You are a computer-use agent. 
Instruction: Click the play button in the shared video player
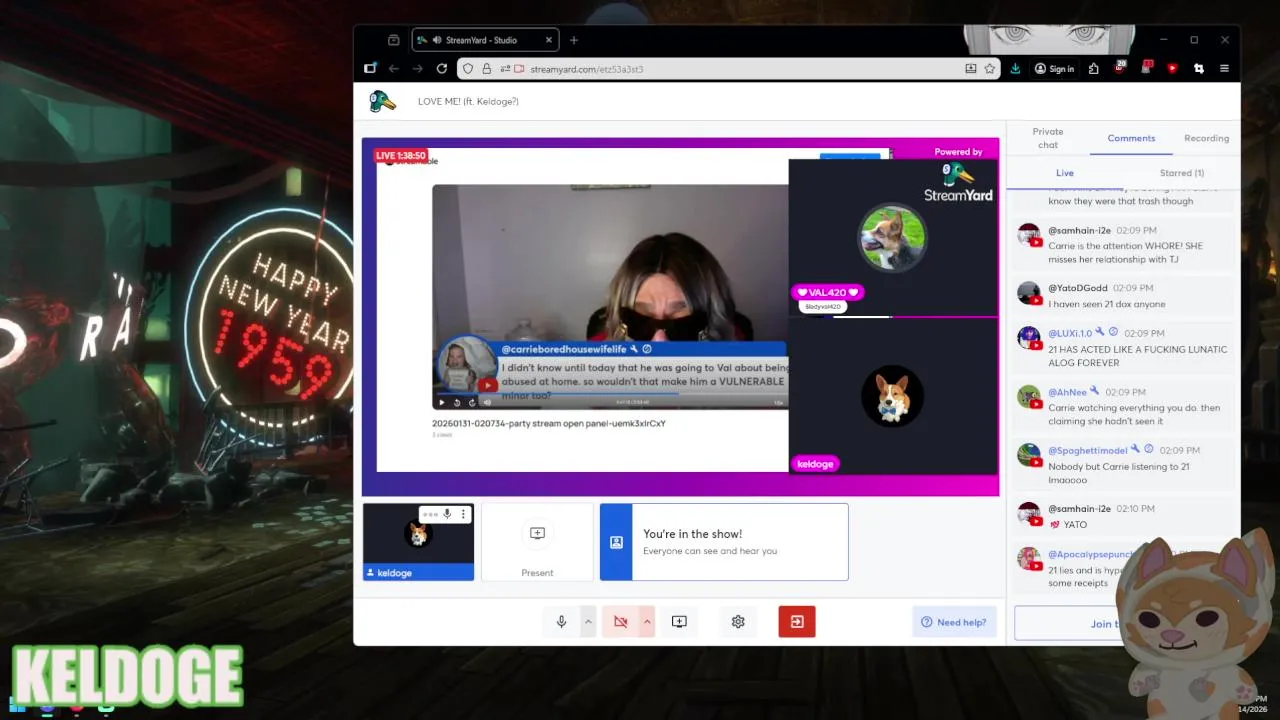tap(442, 402)
